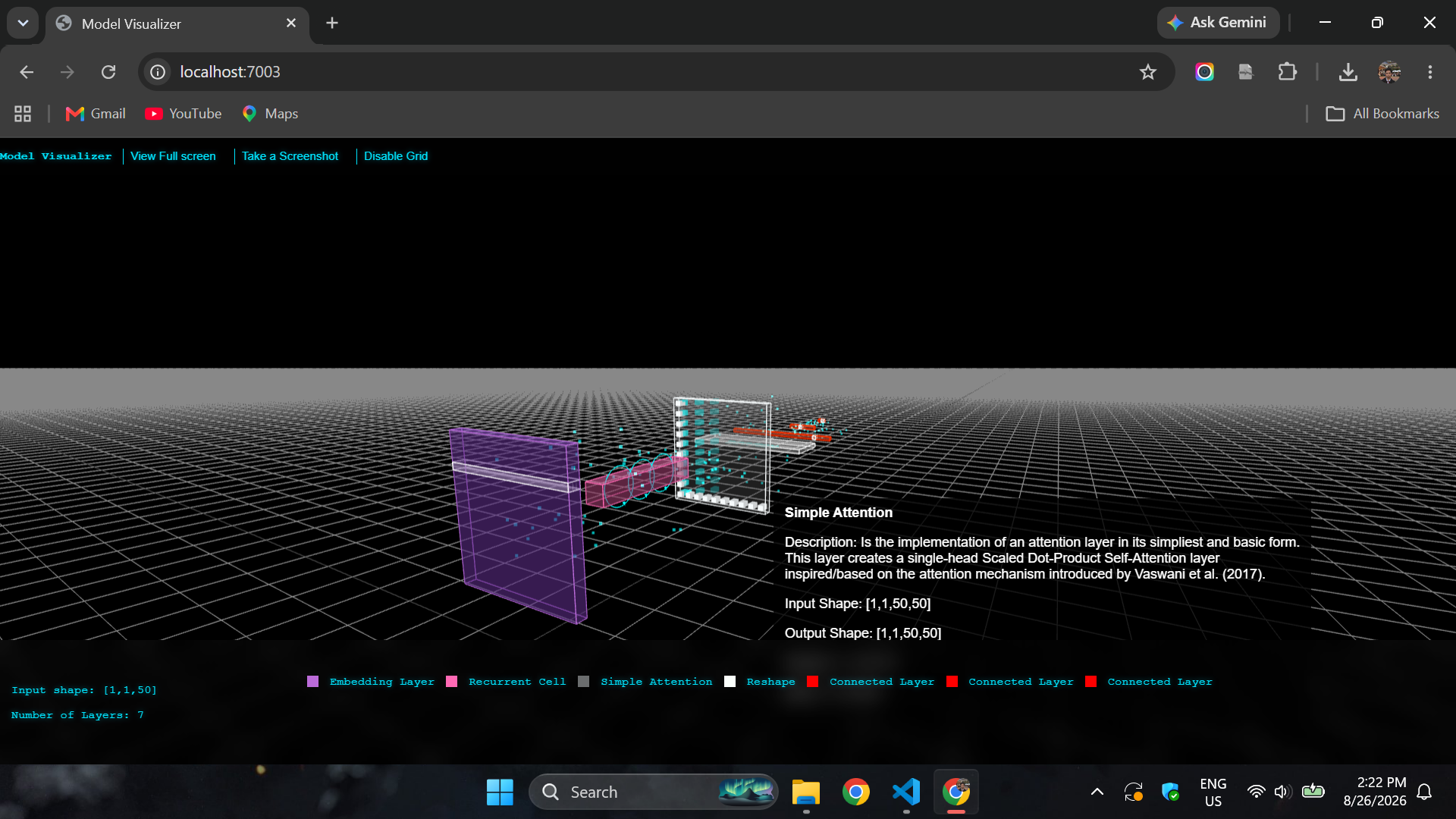Select the Simple Attention legend label
Viewport: 1456px width, 819px height.
(x=657, y=682)
